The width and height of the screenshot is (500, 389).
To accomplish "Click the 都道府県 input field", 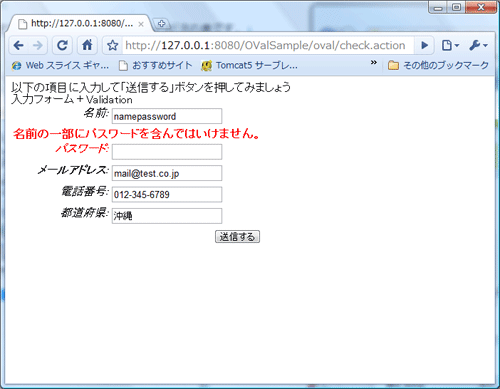I will [167, 216].
